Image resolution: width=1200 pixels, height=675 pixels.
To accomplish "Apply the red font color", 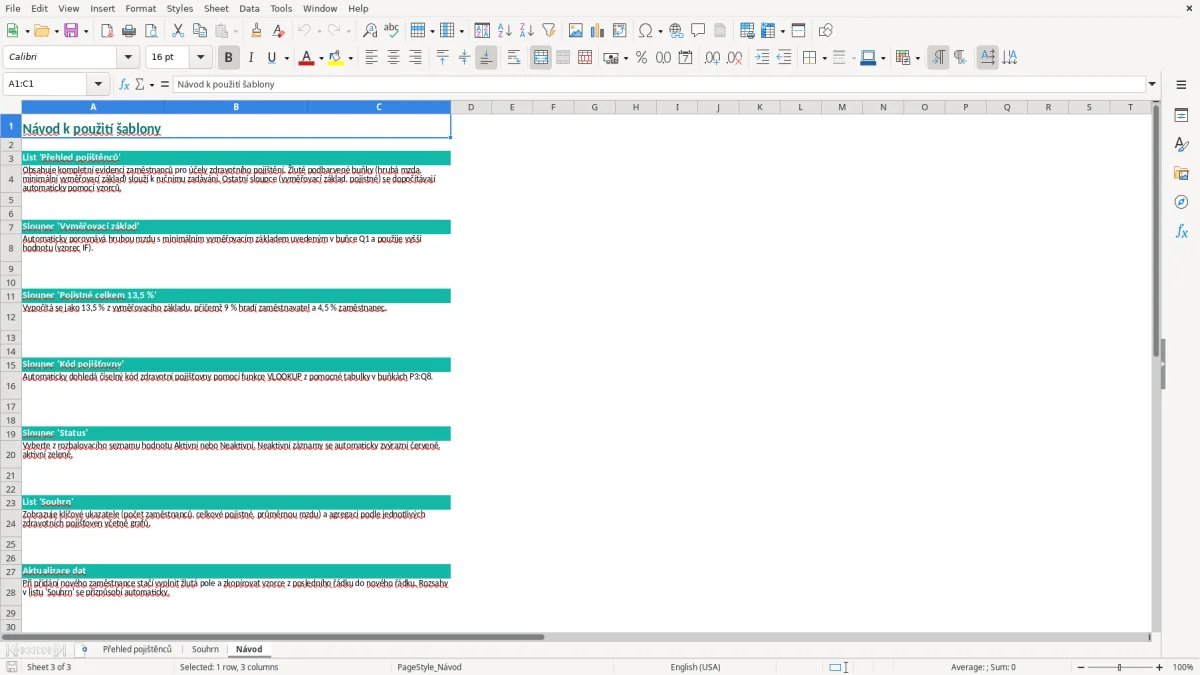I will click(x=306, y=58).
